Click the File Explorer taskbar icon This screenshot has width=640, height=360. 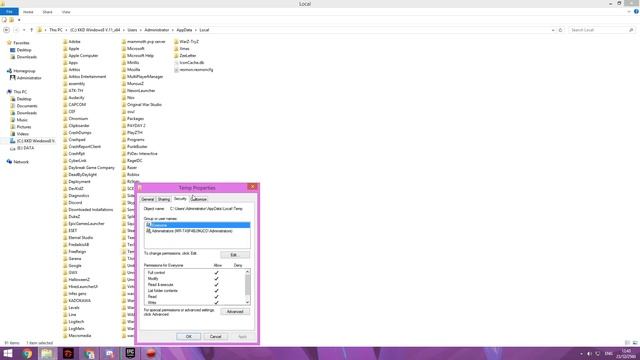(x=47, y=353)
